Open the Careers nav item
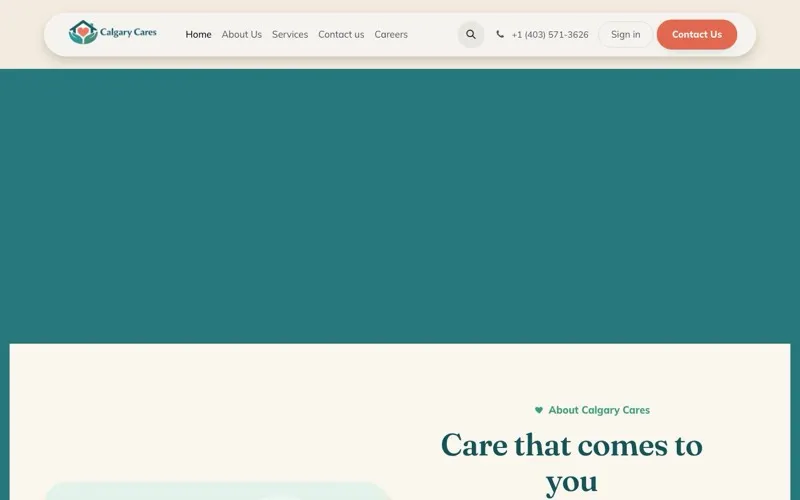Screen dimensions: 800x500 point(391,34)
